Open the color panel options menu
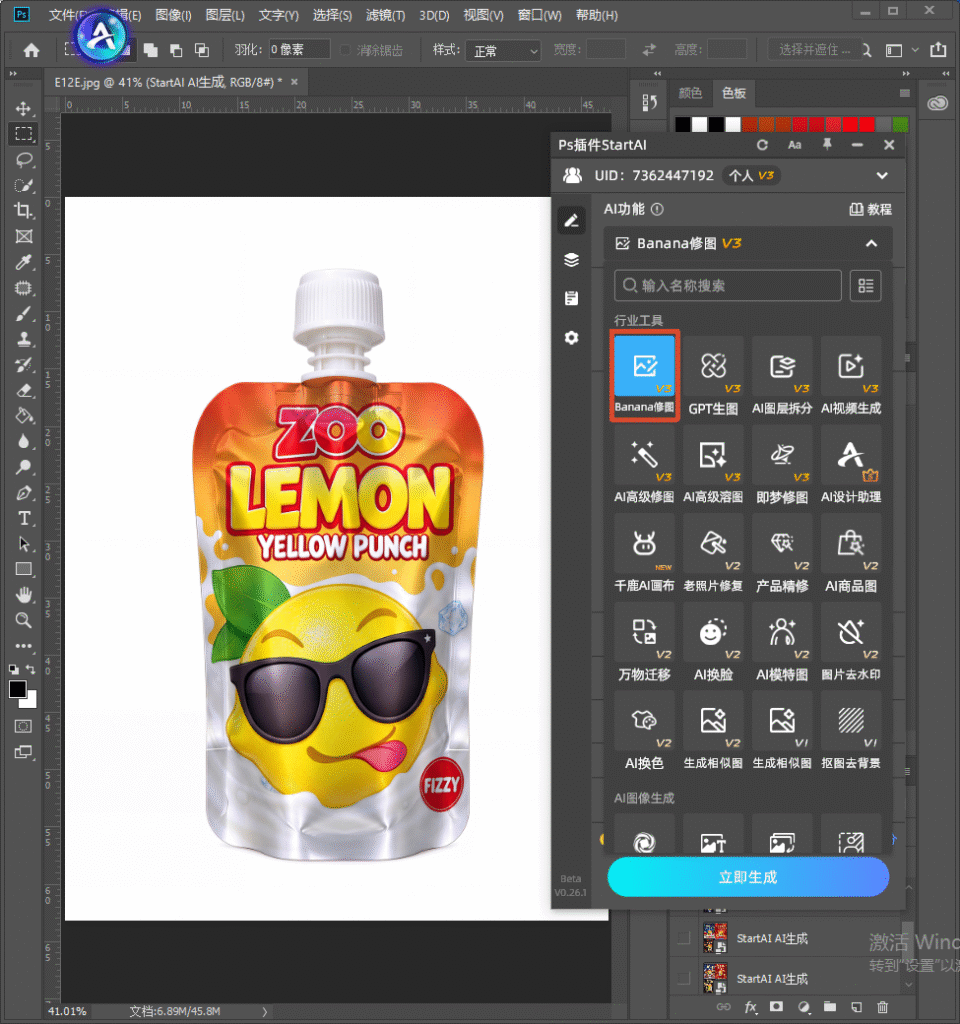 904,93
